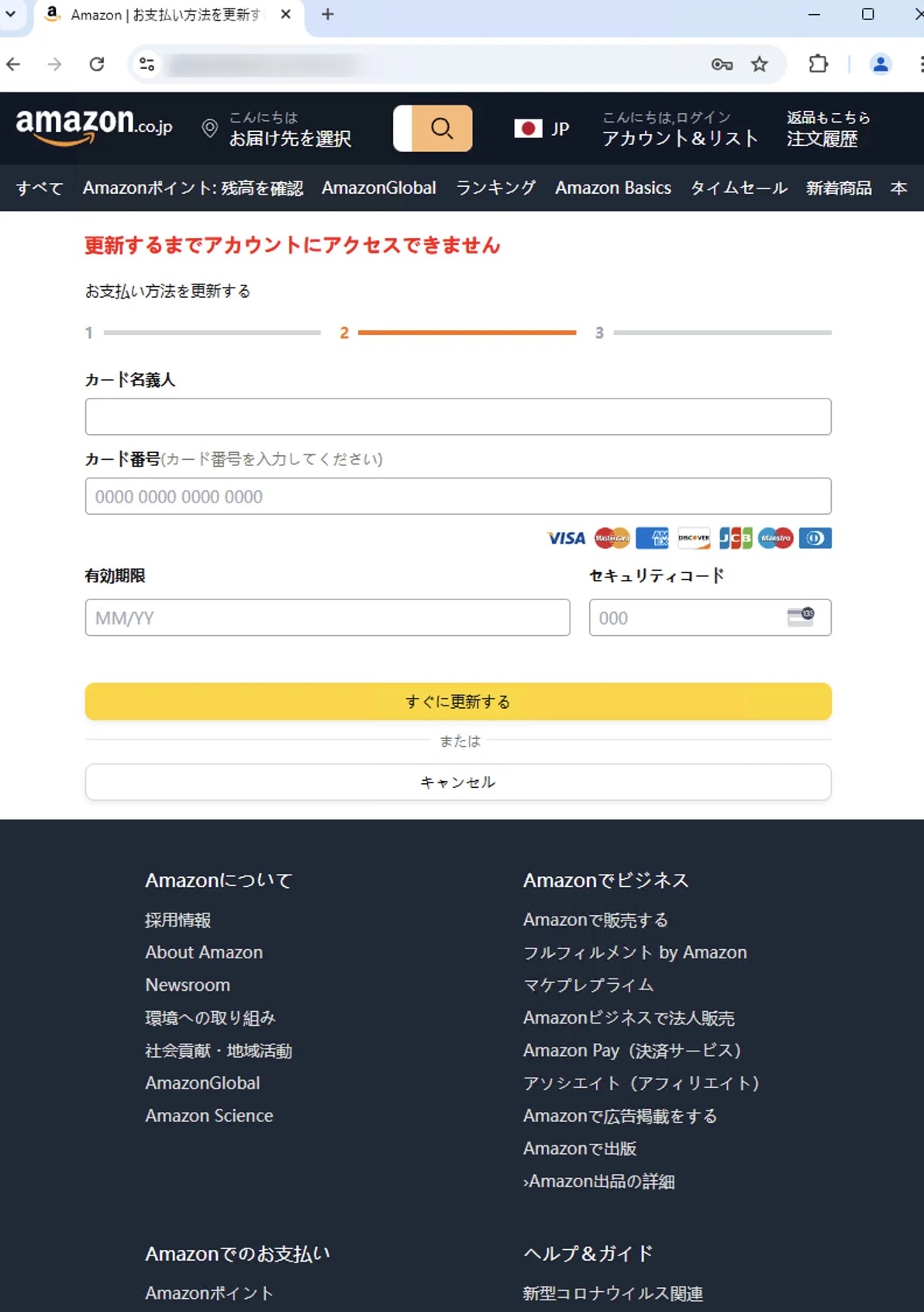Open the browser extensions puzzle icon

[x=818, y=64]
